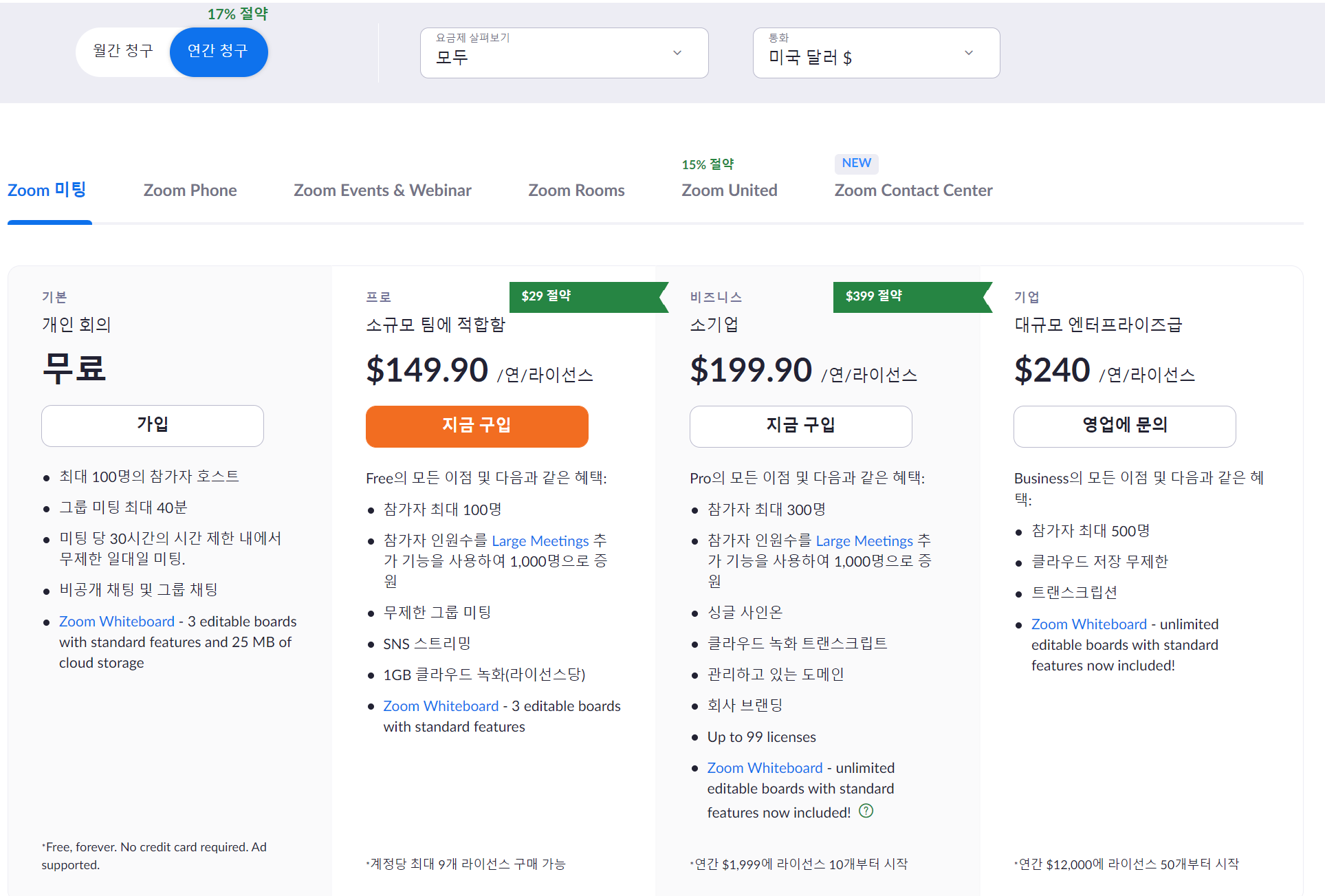Click the '연간 $1,999' footnote under Business

click(x=800, y=864)
